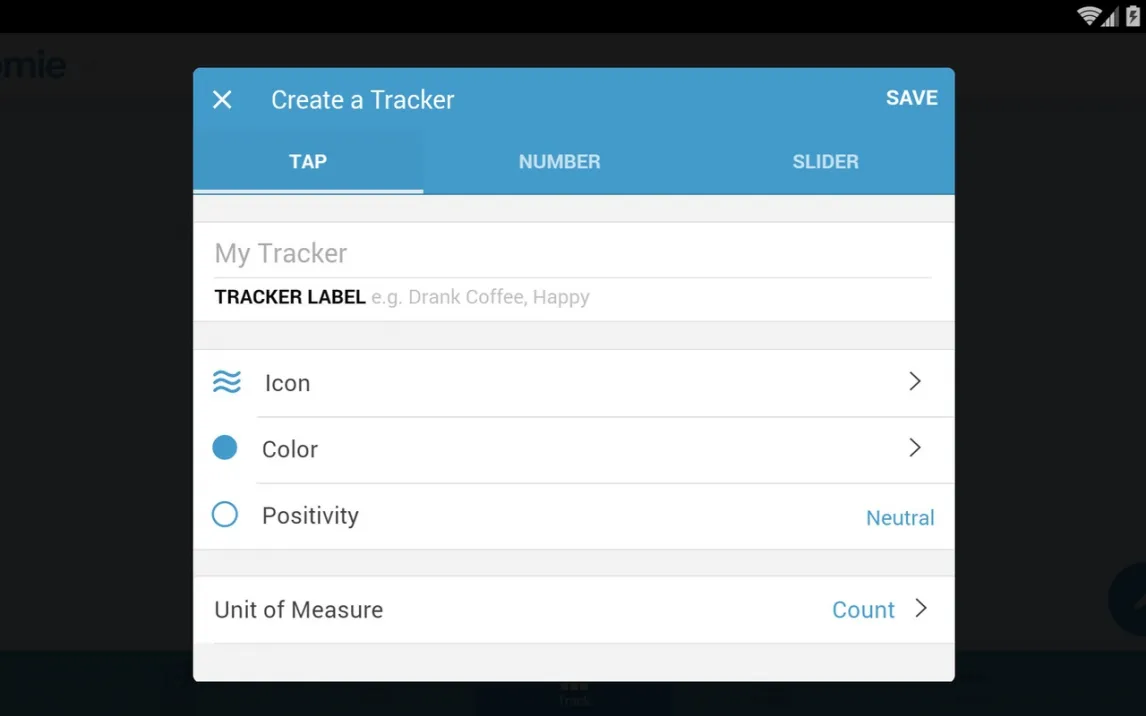Close the Create a Tracker dialog
Image resolution: width=1146 pixels, height=716 pixels.
click(x=222, y=99)
